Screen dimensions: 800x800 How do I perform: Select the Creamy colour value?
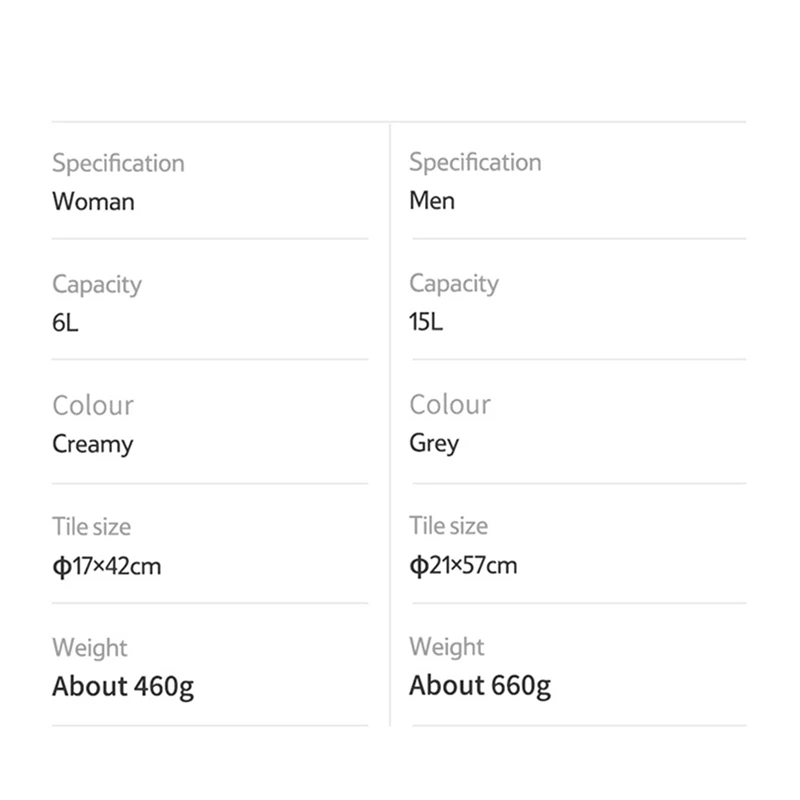(x=93, y=444)
